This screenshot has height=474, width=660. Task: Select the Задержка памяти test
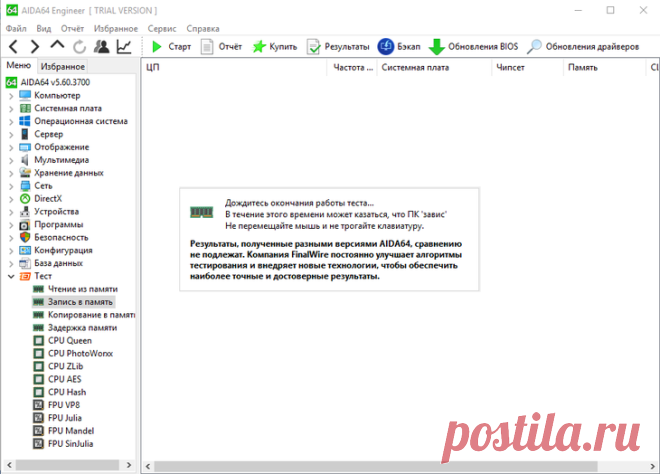pos(75,328)
